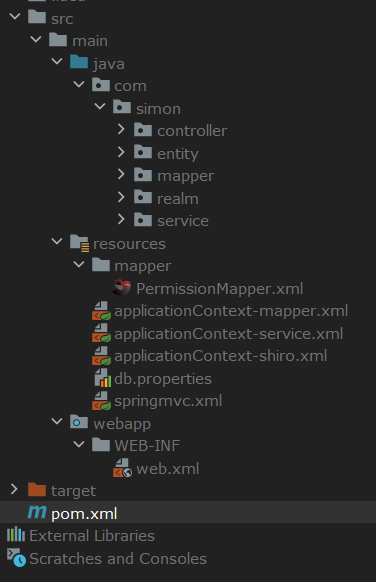Select the target folder label
The image size is (376, 582).
[73, 491]
